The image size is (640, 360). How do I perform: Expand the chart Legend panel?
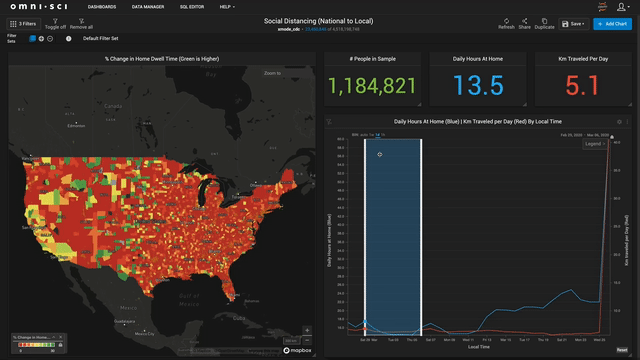(595, 144)
